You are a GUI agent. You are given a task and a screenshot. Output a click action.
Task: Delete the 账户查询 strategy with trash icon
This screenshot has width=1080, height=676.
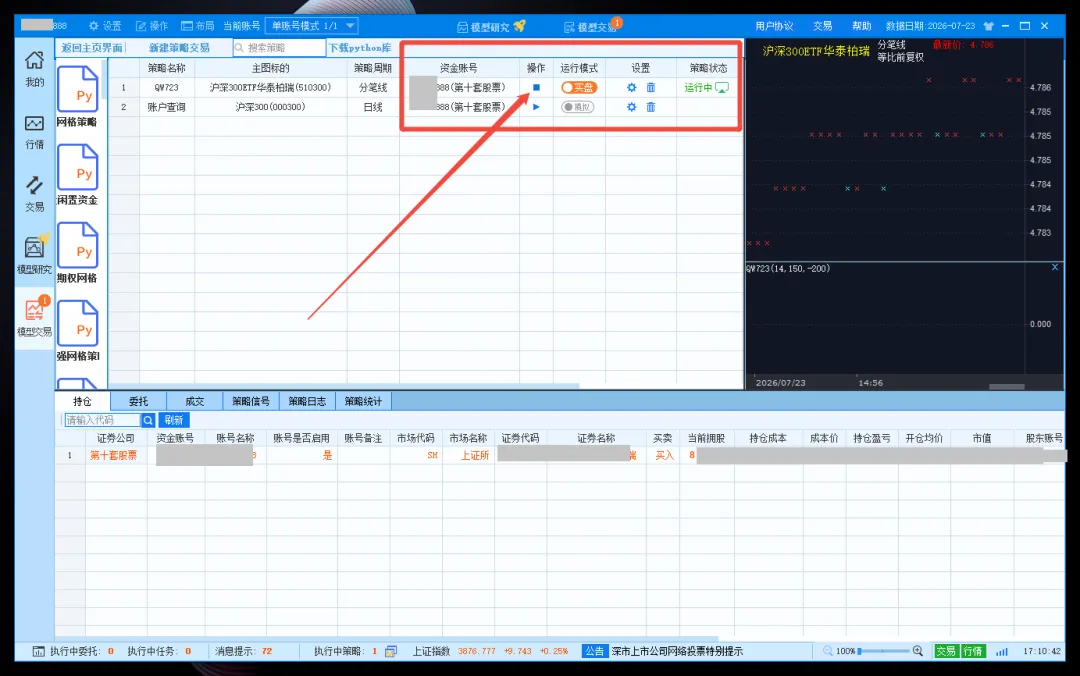[x=651, y=107]
